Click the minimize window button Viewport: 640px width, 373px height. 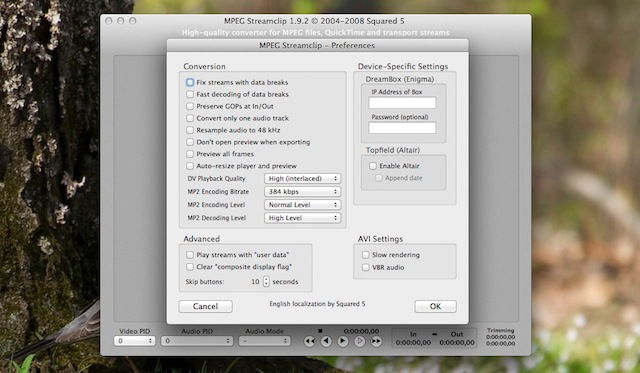tap(120, 21)
